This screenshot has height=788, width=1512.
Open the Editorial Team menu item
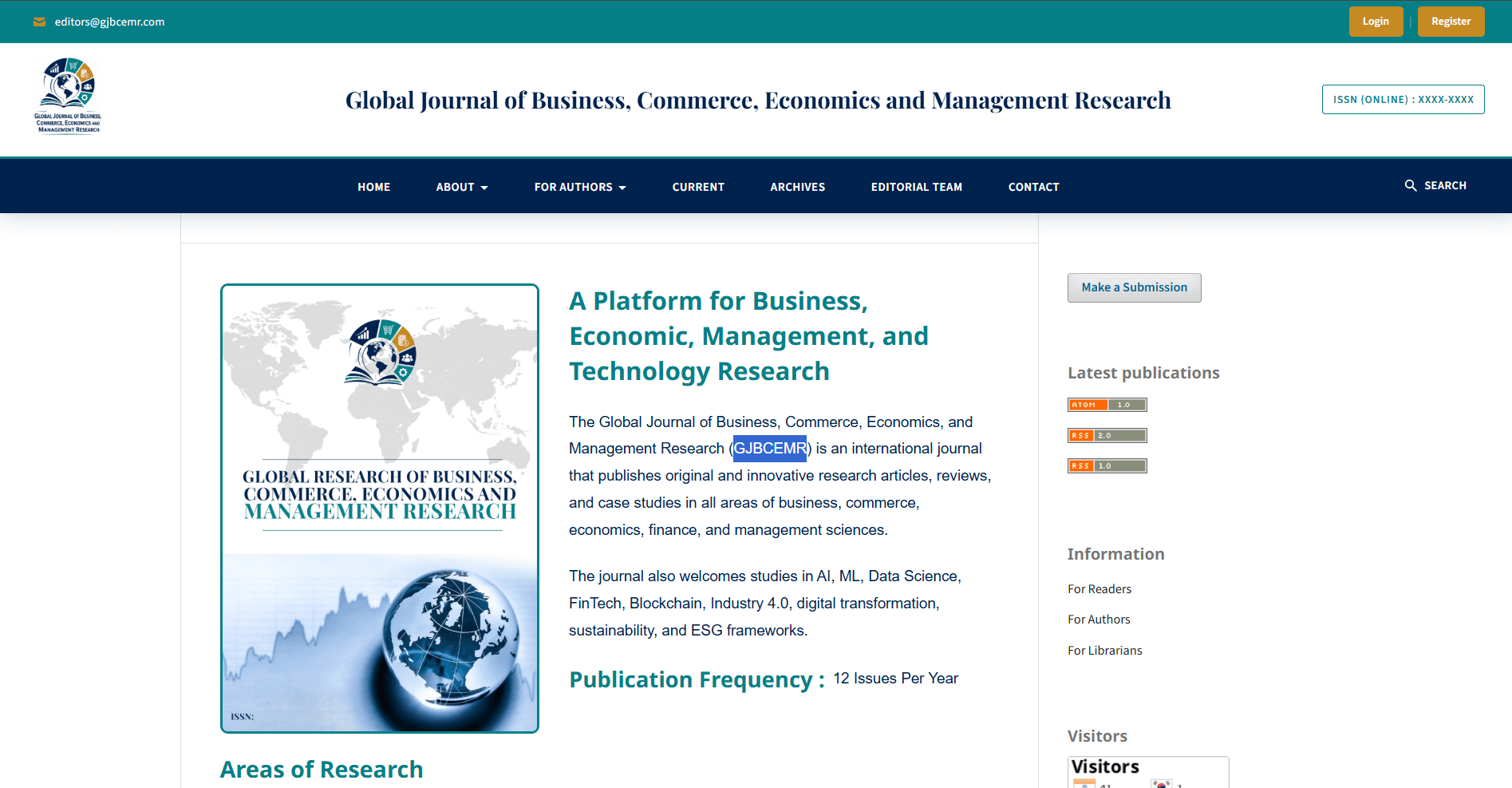pyautogui.click(x=917, y=187)
